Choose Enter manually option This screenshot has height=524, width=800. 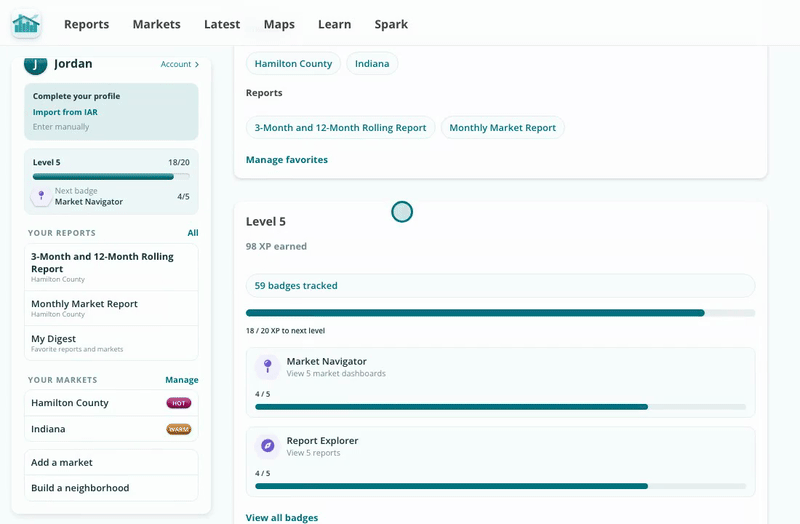point(61,127)
